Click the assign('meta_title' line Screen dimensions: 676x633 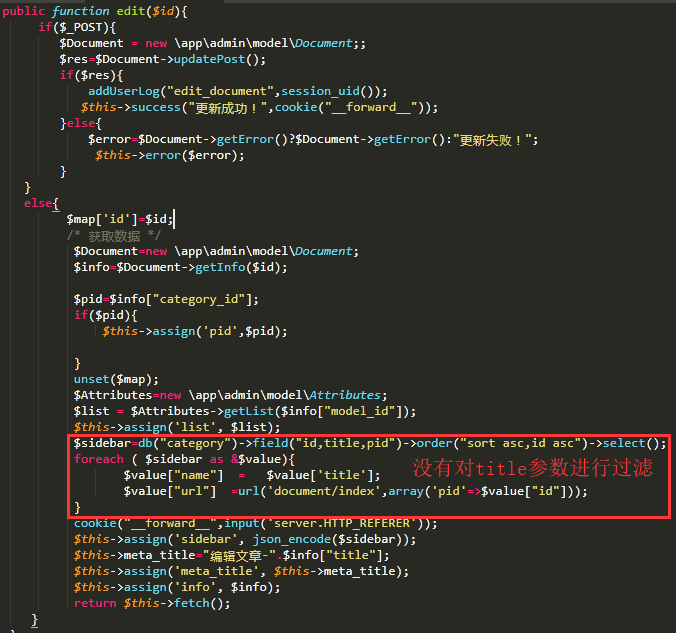click(241, 571)
